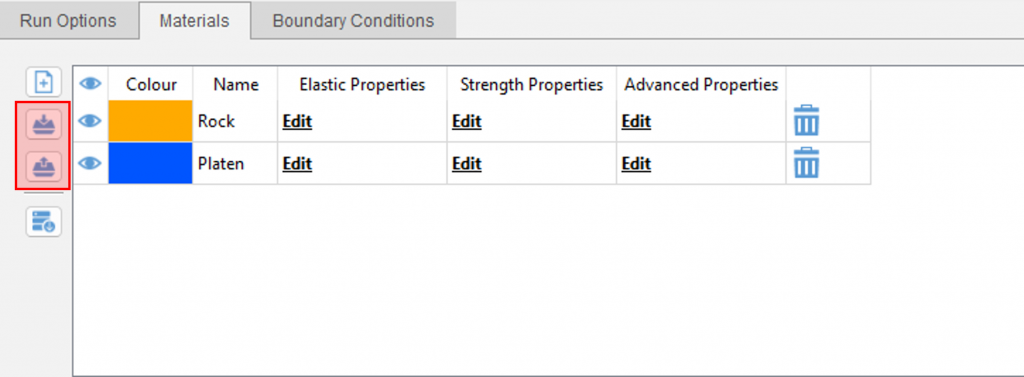This screenshot has height=377, width=1024.
Task: Edit Elastic Properties for Rock
Action: (x=297, y=122)
